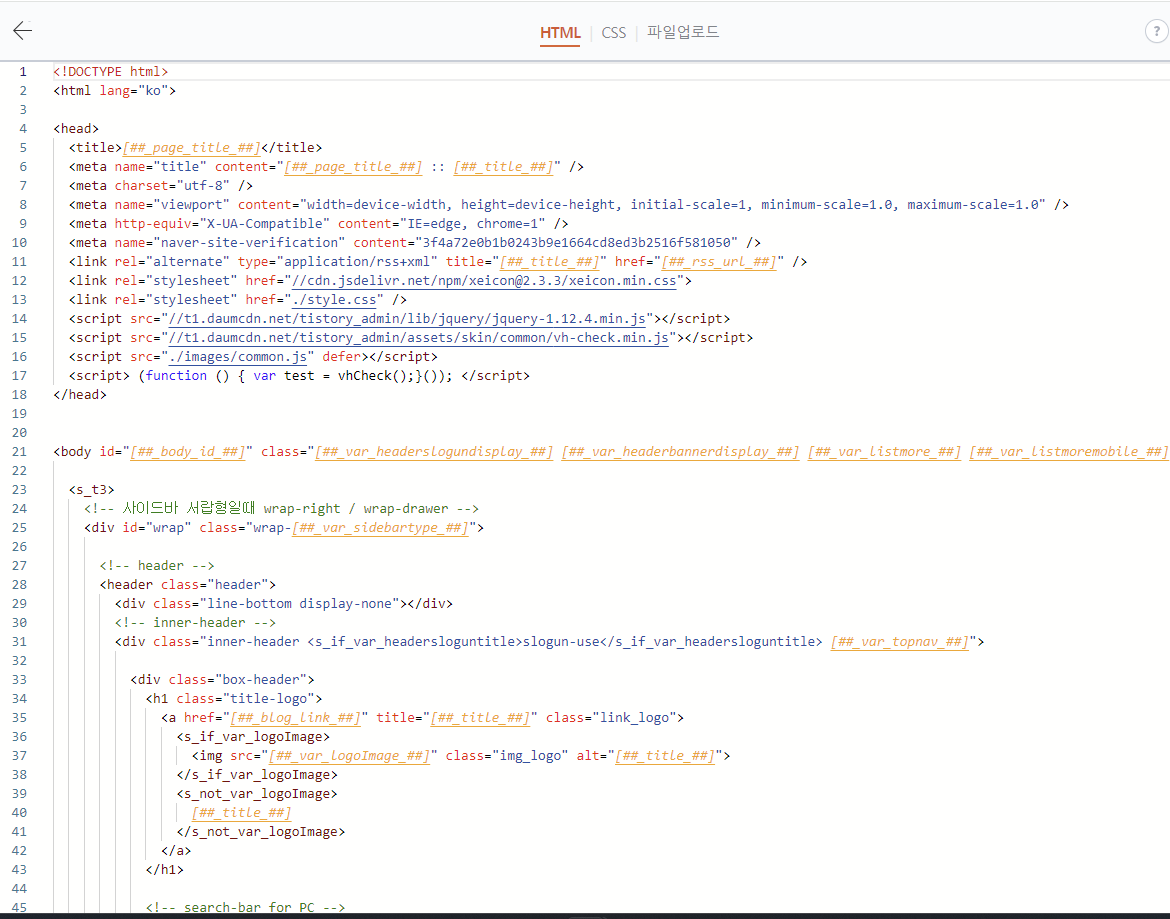Viewport: 1170px width, 919px height.
Task: Click the closing </h1> tag
Action: tap(164, 870)
